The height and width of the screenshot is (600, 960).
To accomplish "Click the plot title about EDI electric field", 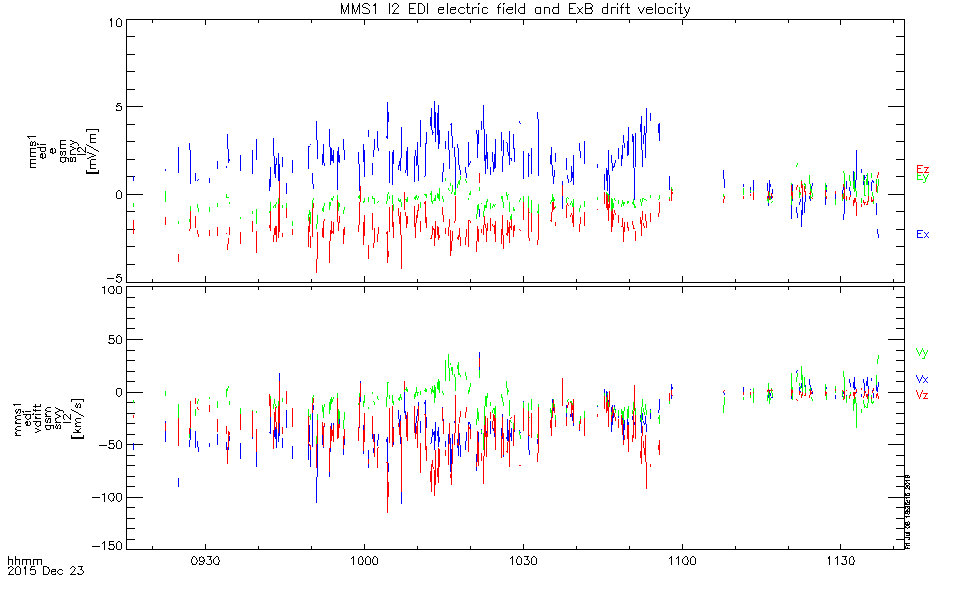I will click(x=512, y=9).
